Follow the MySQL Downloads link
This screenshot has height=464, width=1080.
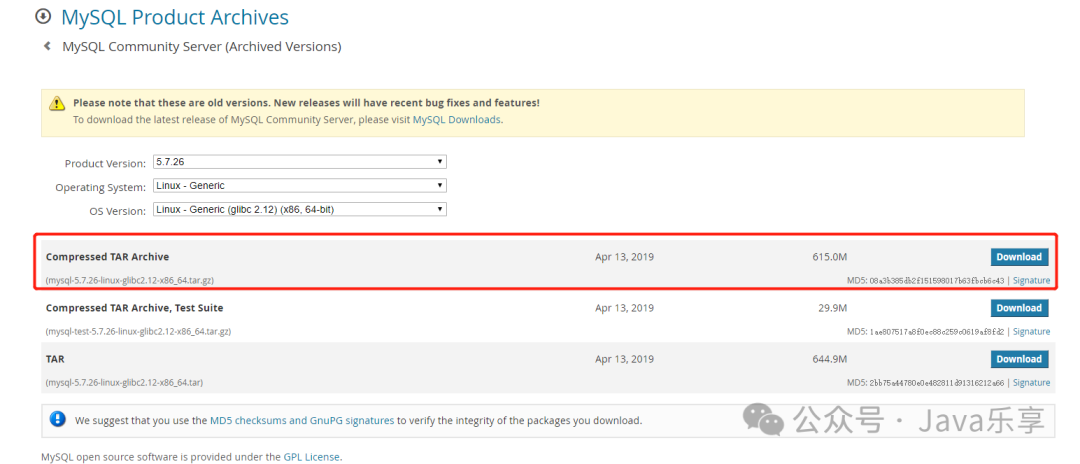[x=457, y=119]
